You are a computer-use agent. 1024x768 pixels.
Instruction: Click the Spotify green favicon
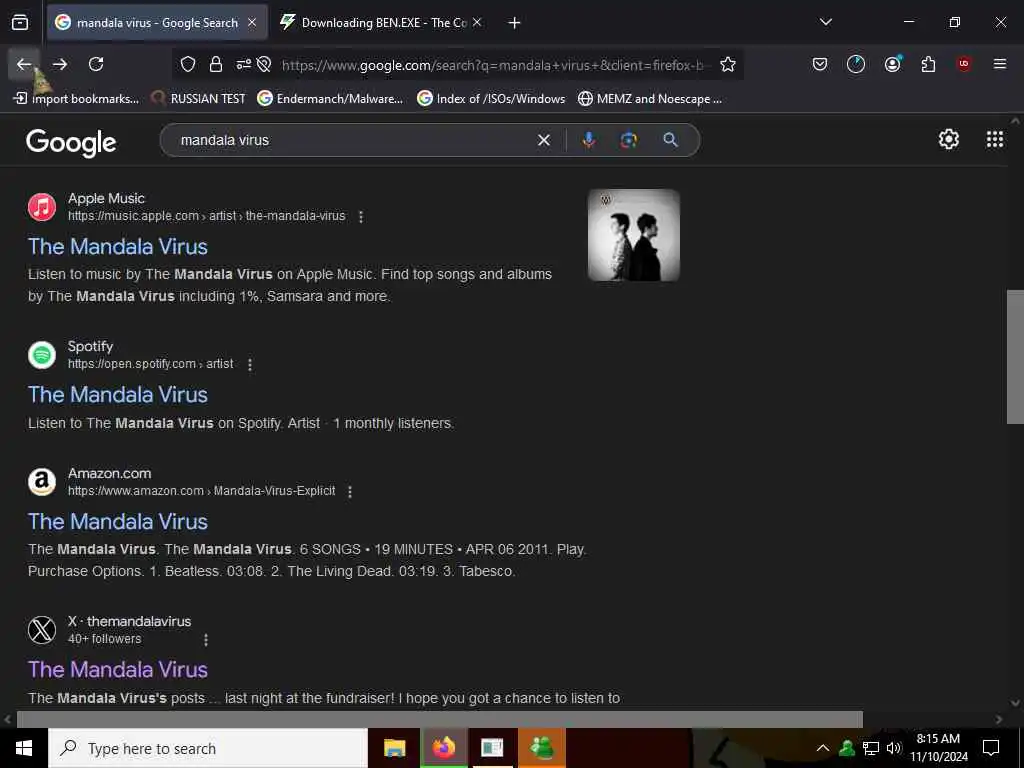click(x=42, y=355)
